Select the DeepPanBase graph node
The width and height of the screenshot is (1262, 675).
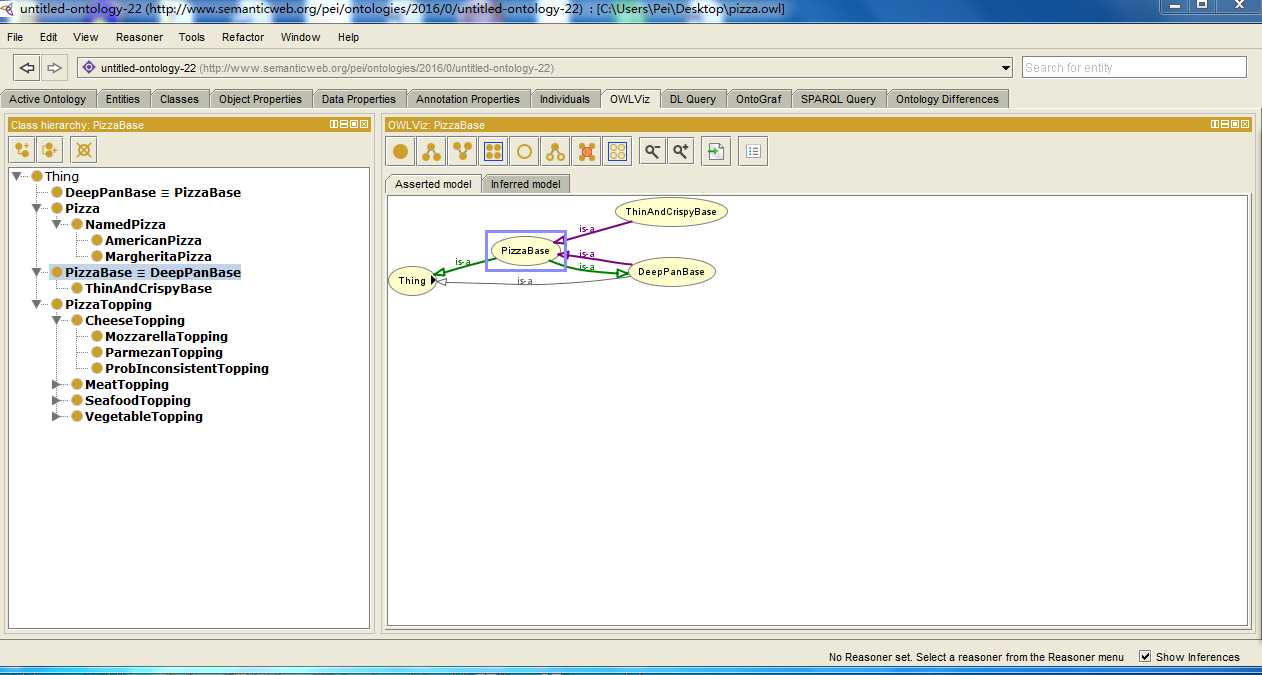(672, 271)
